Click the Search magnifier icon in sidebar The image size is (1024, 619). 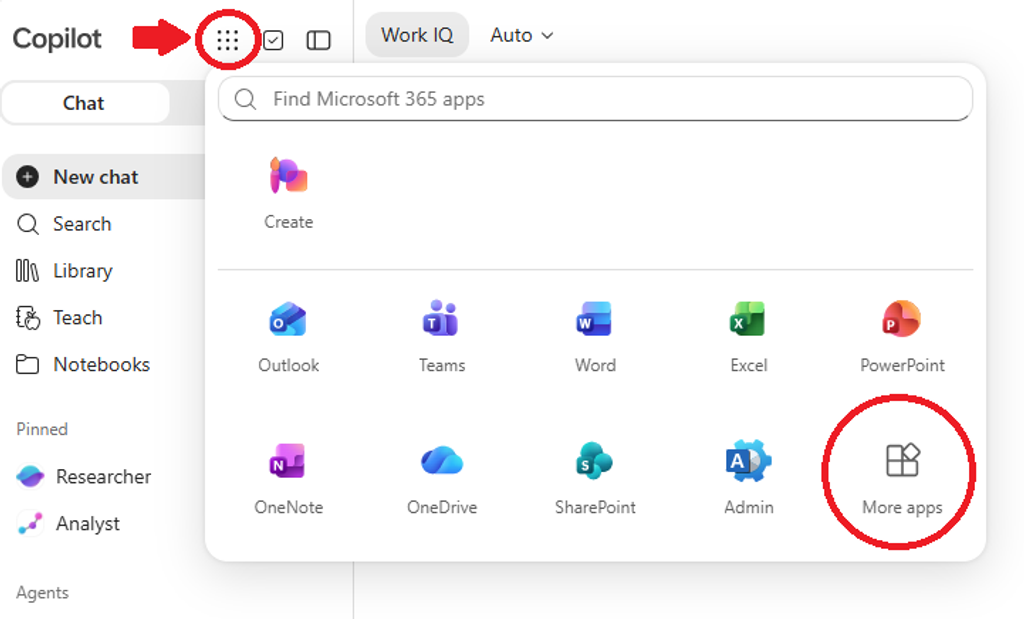[x=27, y=224]
